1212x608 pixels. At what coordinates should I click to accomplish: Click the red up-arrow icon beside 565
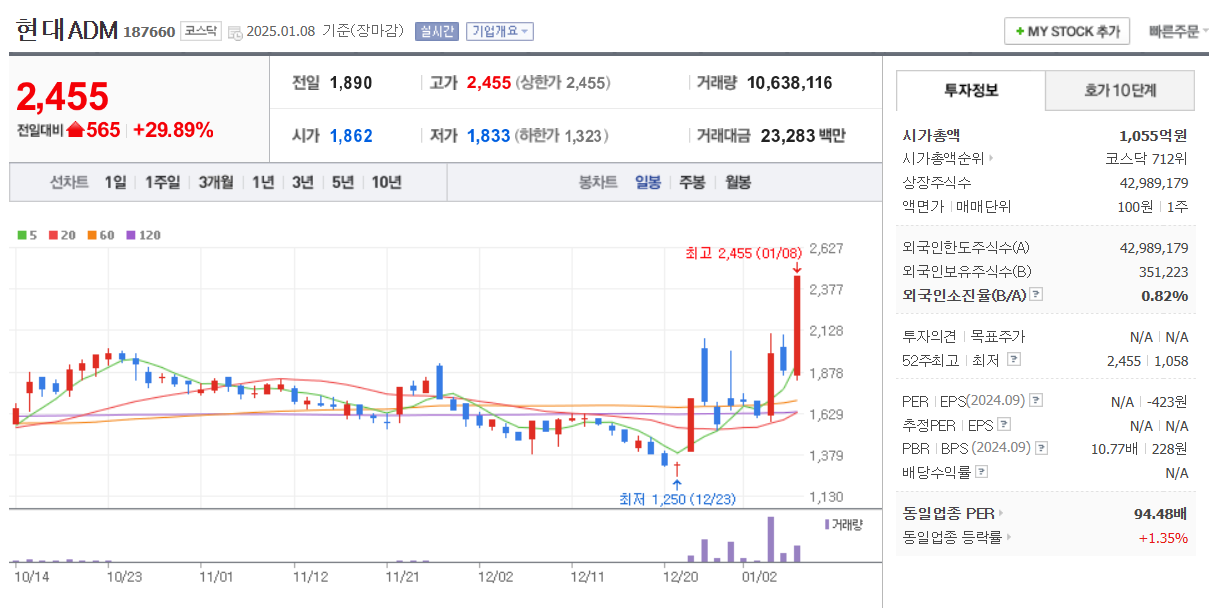(x=74, y=130)
